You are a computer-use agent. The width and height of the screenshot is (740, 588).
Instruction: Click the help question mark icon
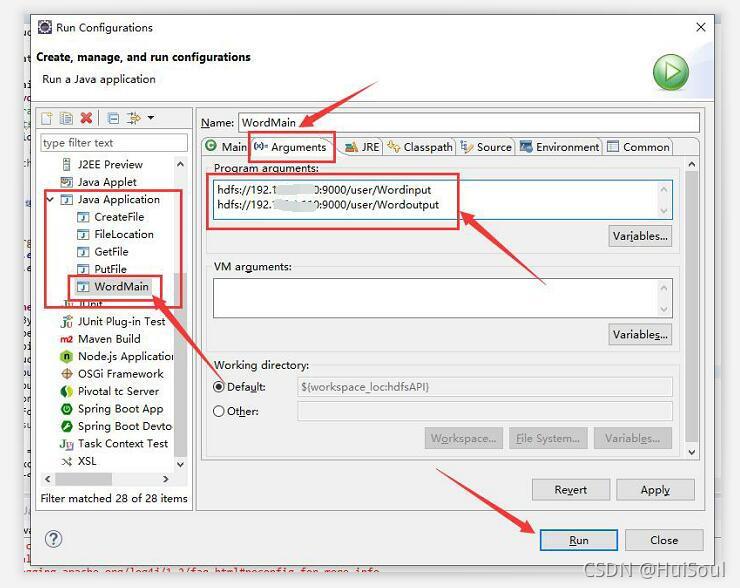pos(53,539)
